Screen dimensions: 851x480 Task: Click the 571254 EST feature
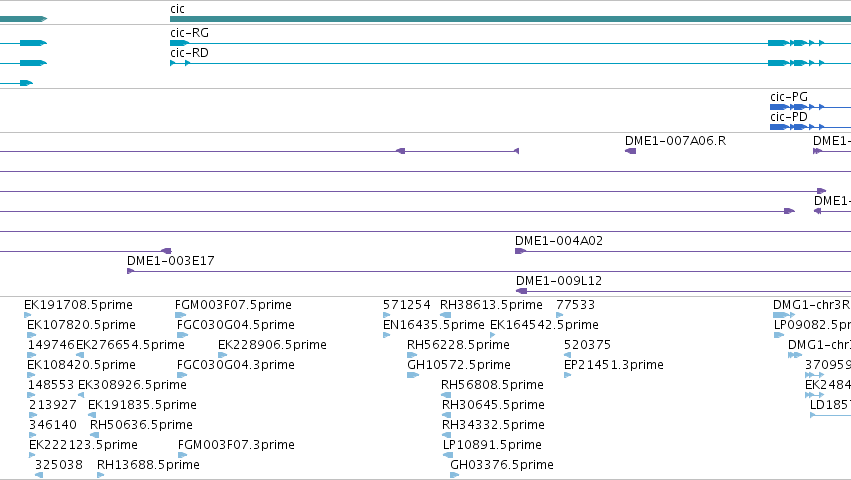click(x=386, y=315)
